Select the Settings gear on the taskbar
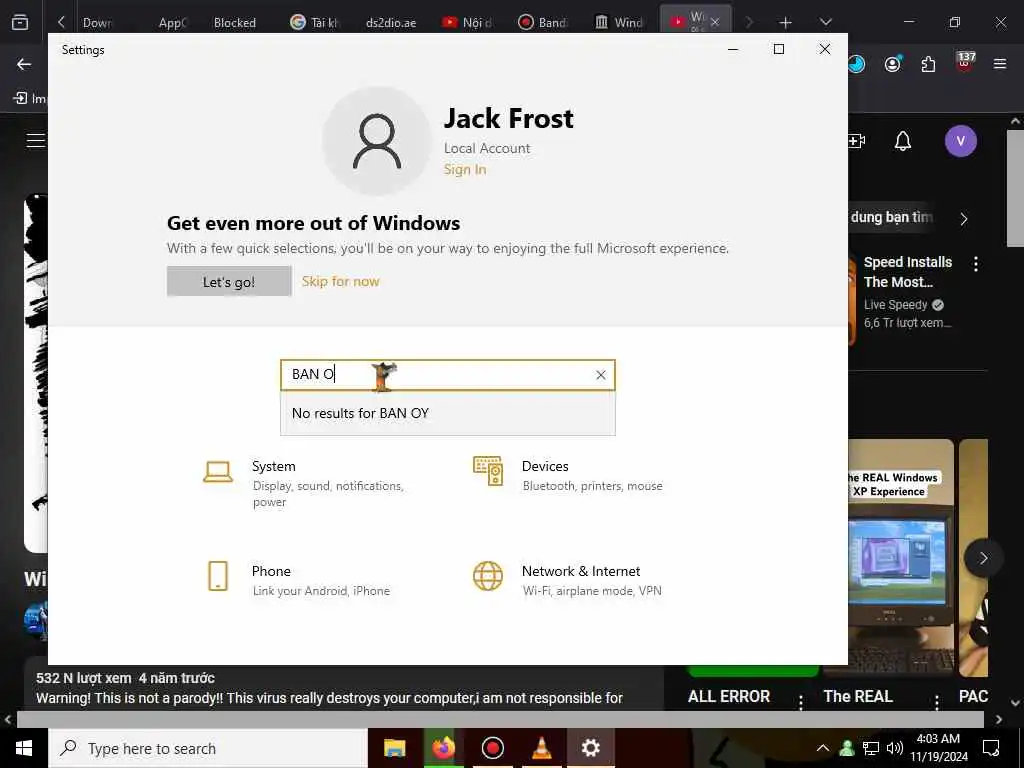1024x768 pixels. (x=590, y=748)
